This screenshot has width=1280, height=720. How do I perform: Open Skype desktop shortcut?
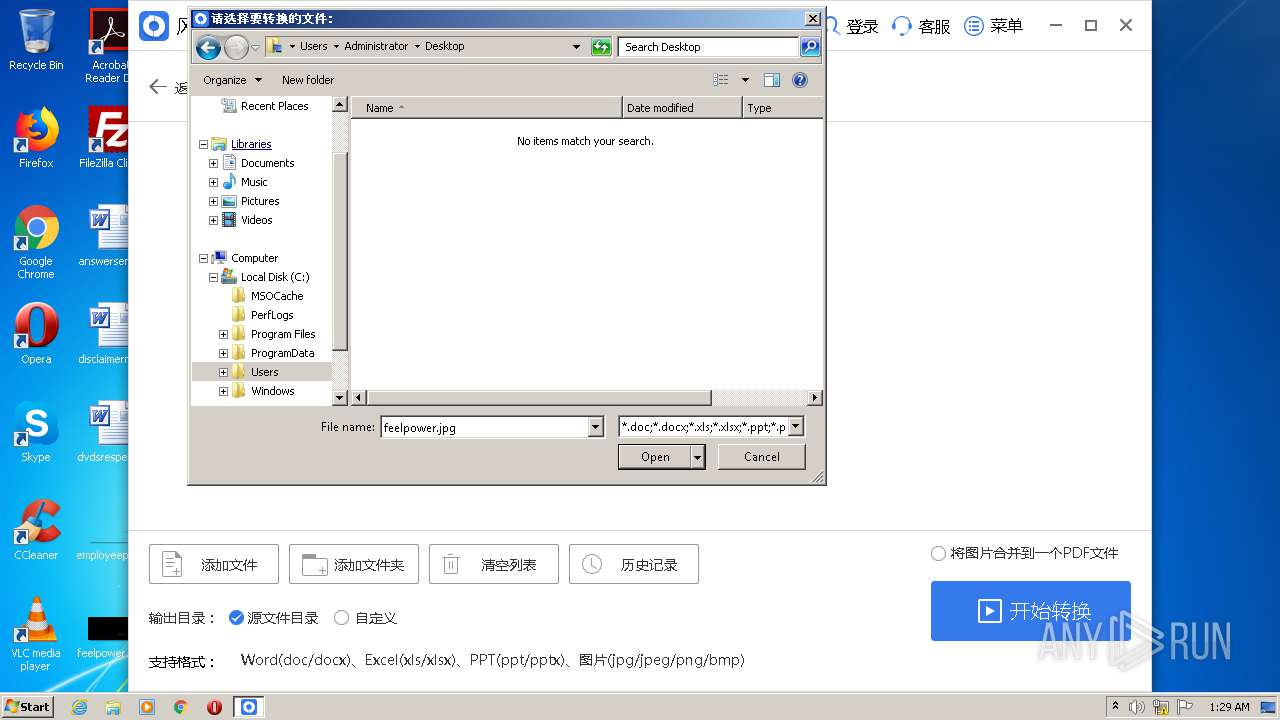coord(36,433)
